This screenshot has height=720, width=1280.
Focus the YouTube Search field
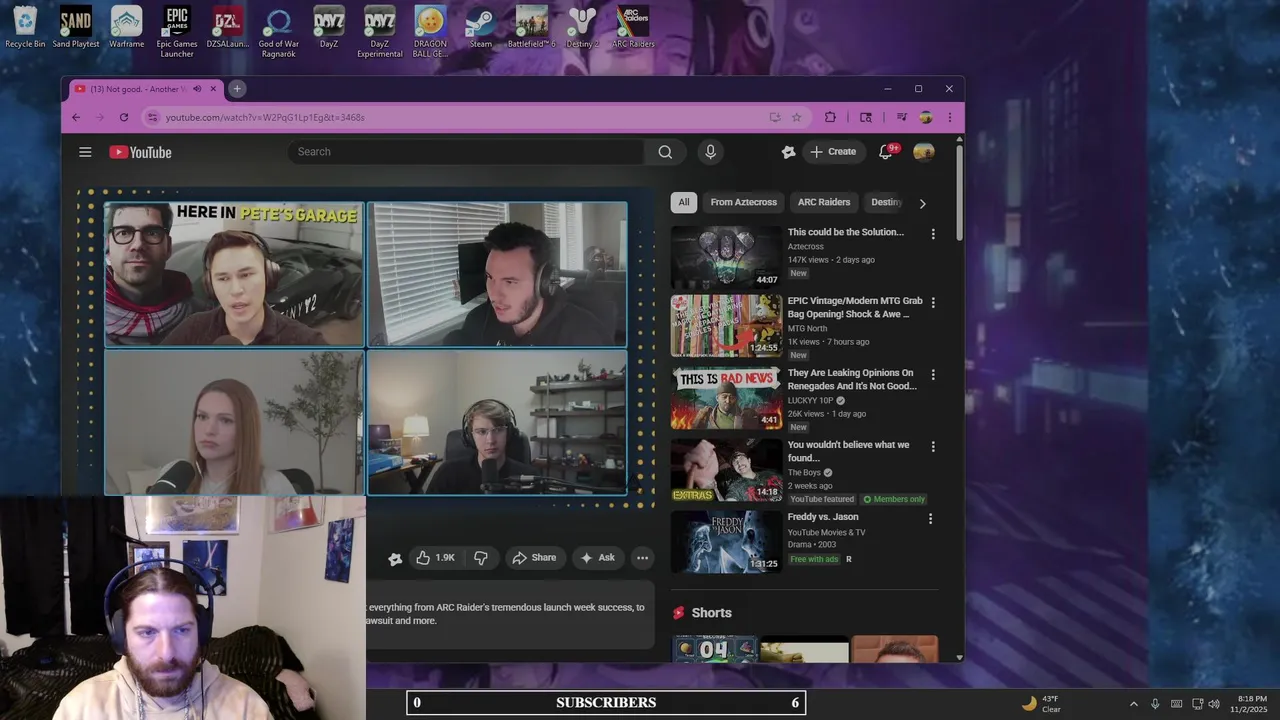point(466,152)
